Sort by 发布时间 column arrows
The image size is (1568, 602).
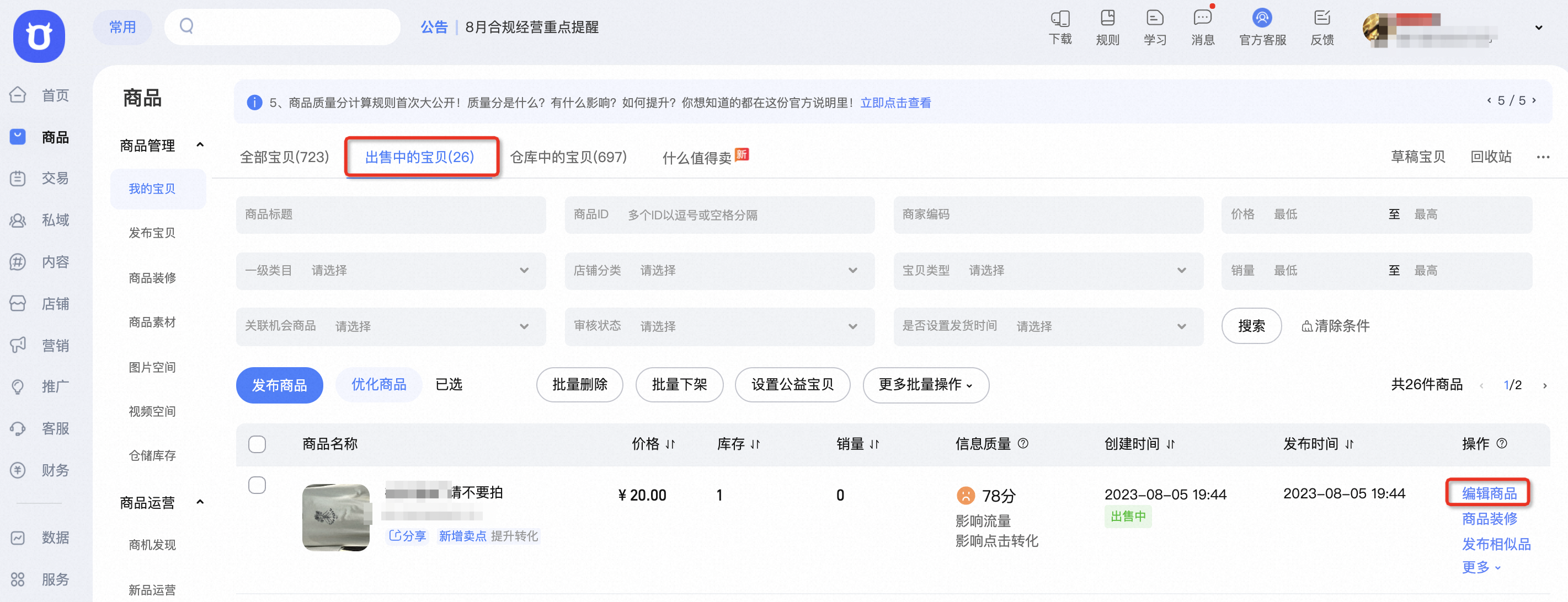click(x=1350, y=444)
